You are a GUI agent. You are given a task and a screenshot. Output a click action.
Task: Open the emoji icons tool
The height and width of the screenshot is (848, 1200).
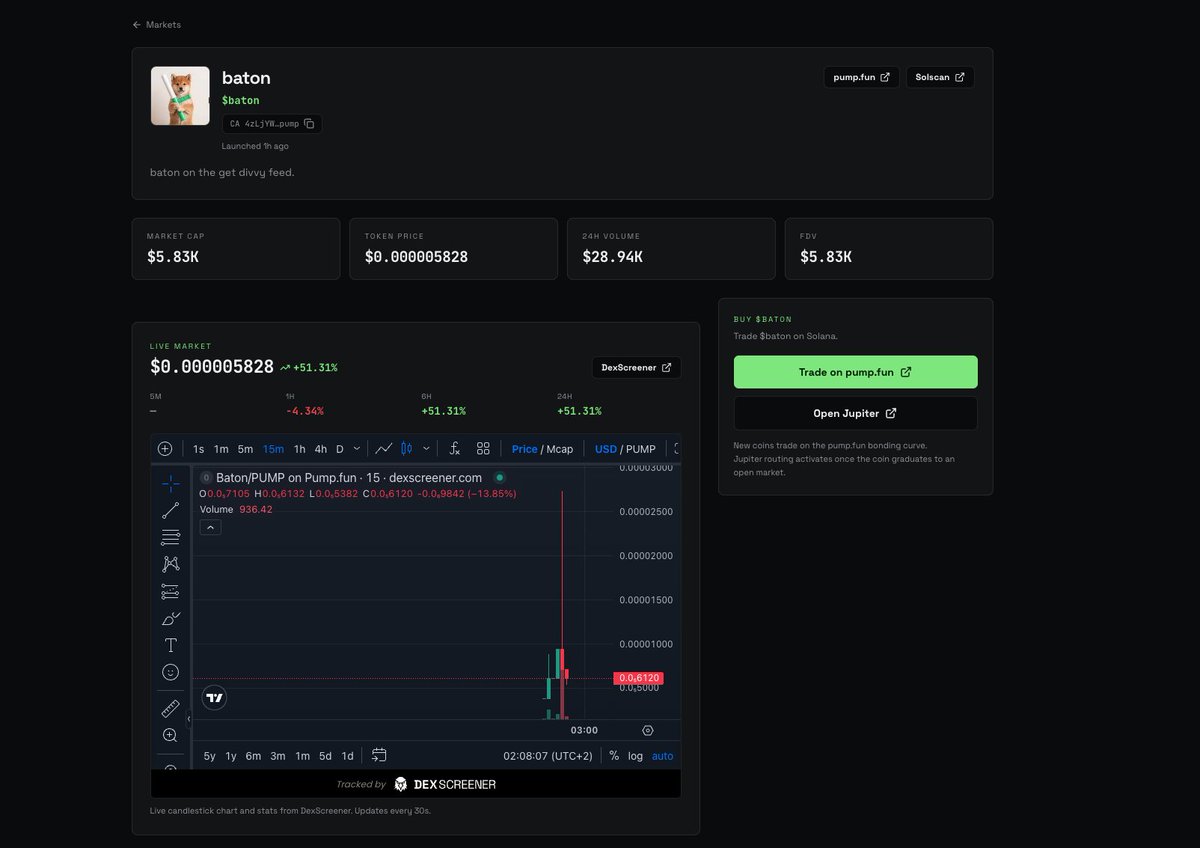tap(170, 673)
